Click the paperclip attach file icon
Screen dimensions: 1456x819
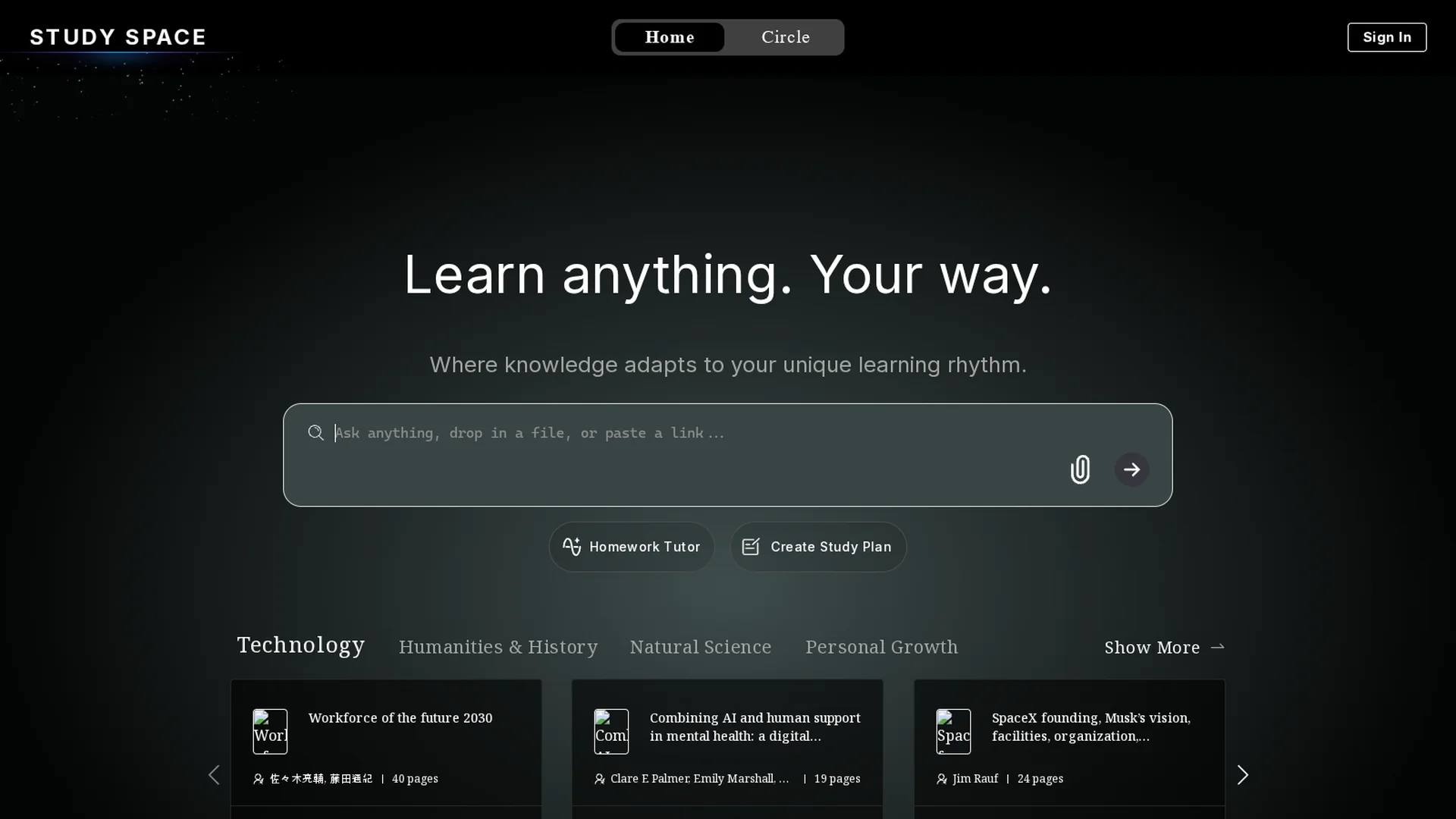[x=1080, y=469]
